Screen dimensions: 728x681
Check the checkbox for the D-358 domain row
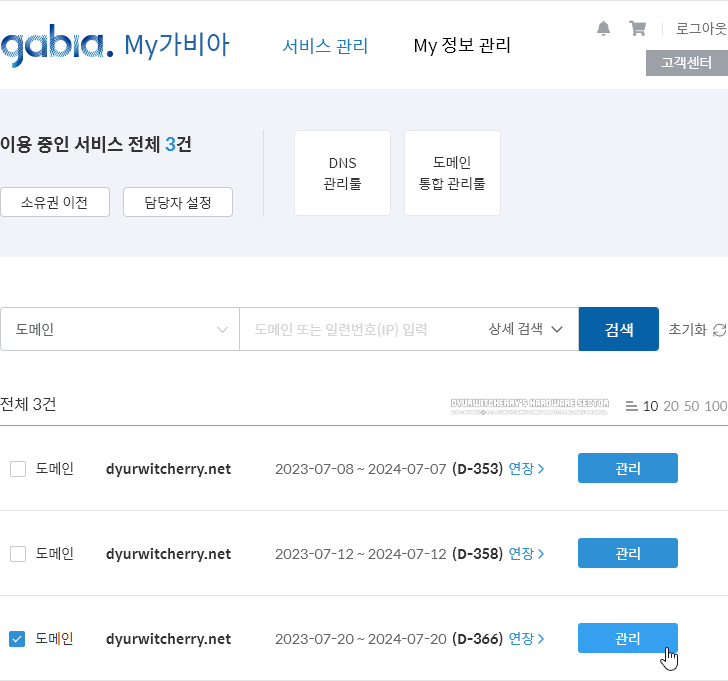tap(18, 554)
